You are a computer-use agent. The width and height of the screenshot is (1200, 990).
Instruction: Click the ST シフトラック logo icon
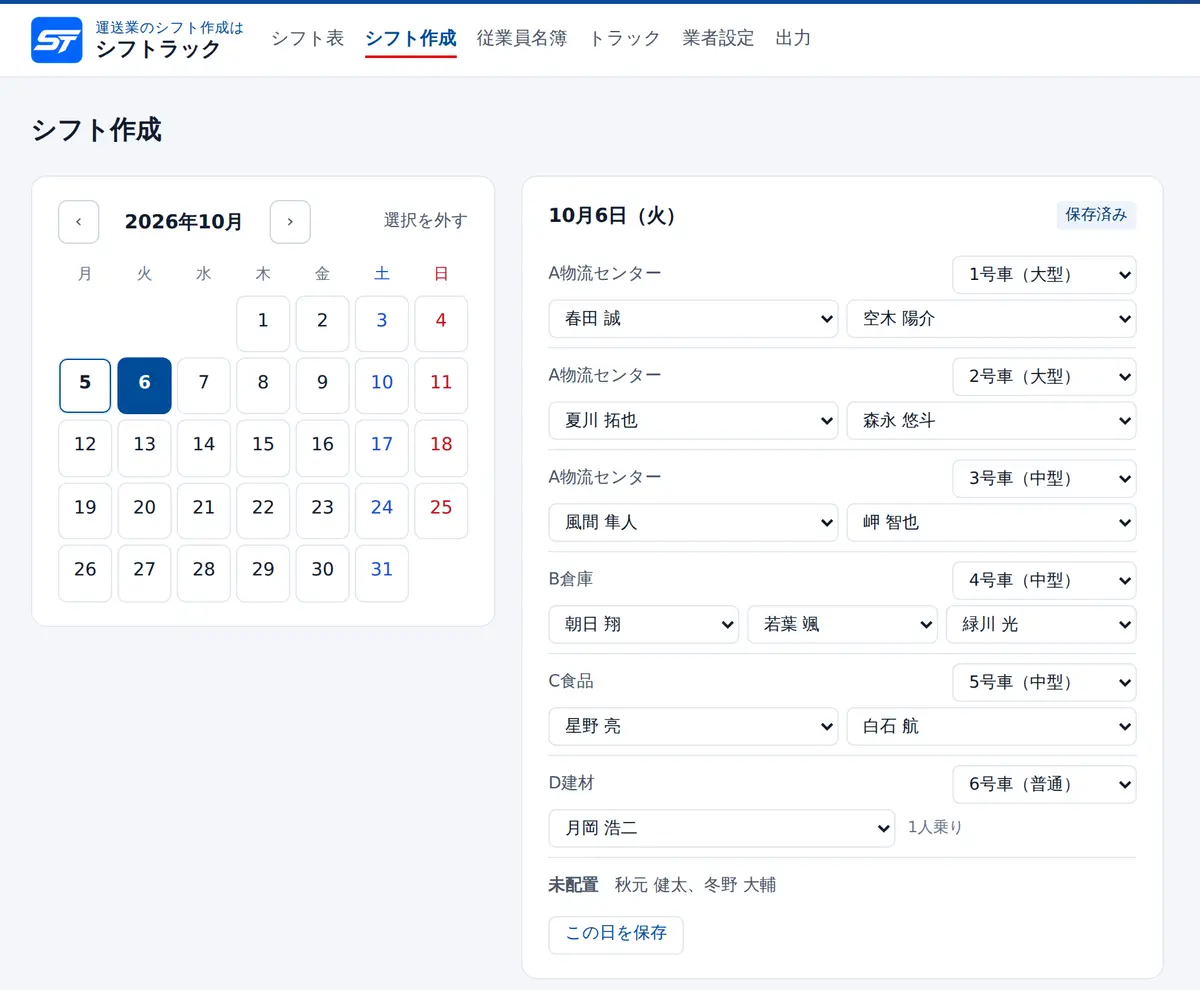57,40
